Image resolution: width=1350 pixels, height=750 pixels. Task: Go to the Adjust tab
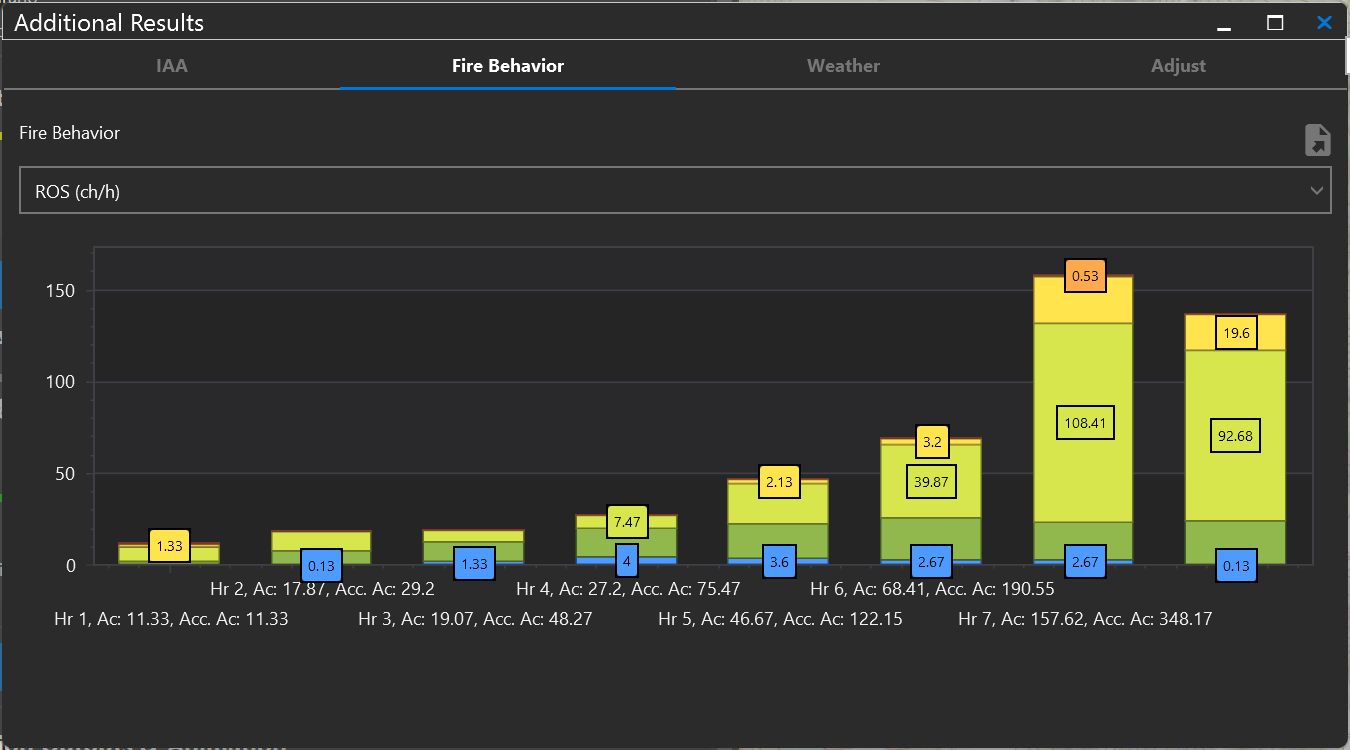1178,66
